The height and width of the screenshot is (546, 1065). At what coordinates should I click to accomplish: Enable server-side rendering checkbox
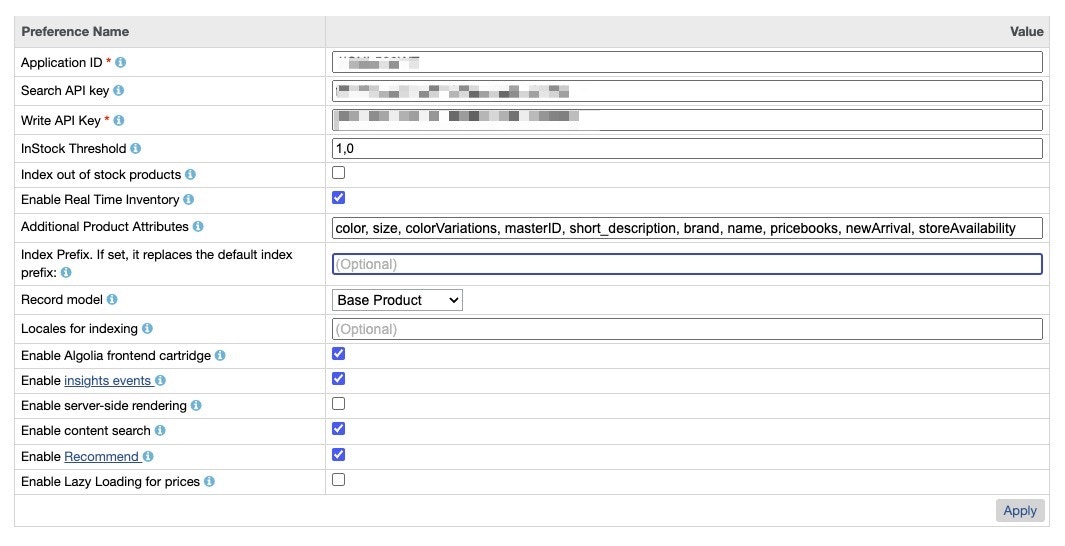pos(338,403)
